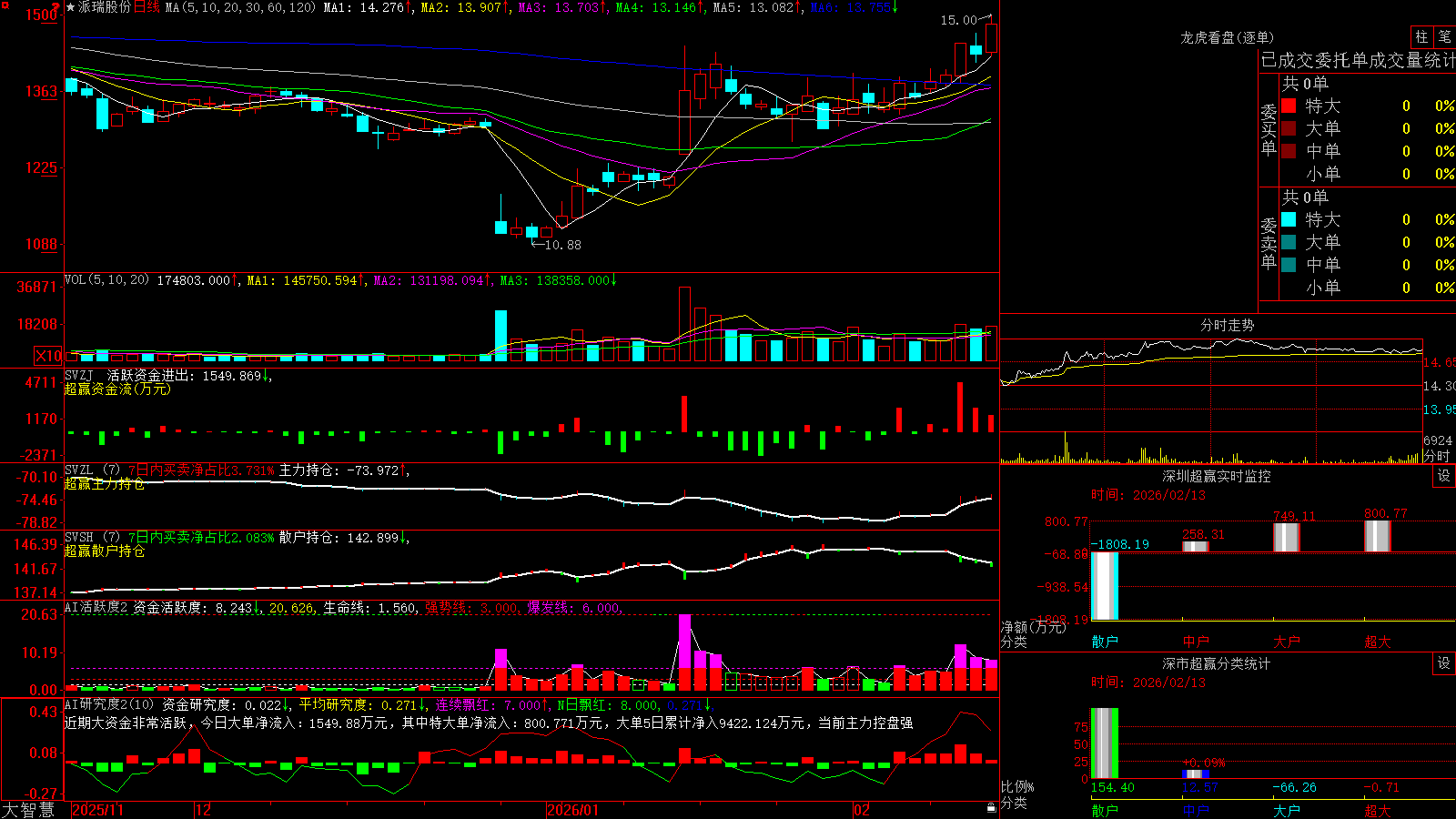The image size is (1456, 819).
Task: Click the 强势线: 3.000 value
Action: pos(472,608)
